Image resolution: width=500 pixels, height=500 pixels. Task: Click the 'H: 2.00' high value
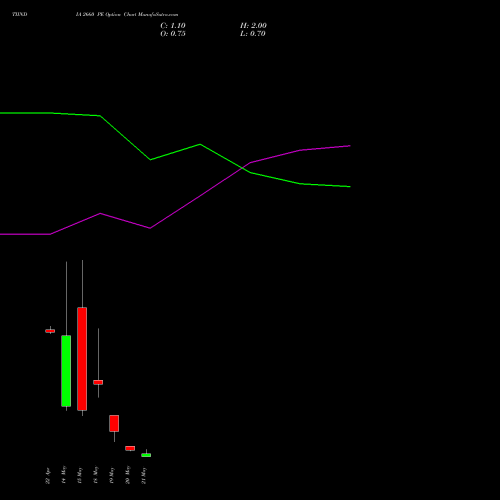click(x=253, y=26)
